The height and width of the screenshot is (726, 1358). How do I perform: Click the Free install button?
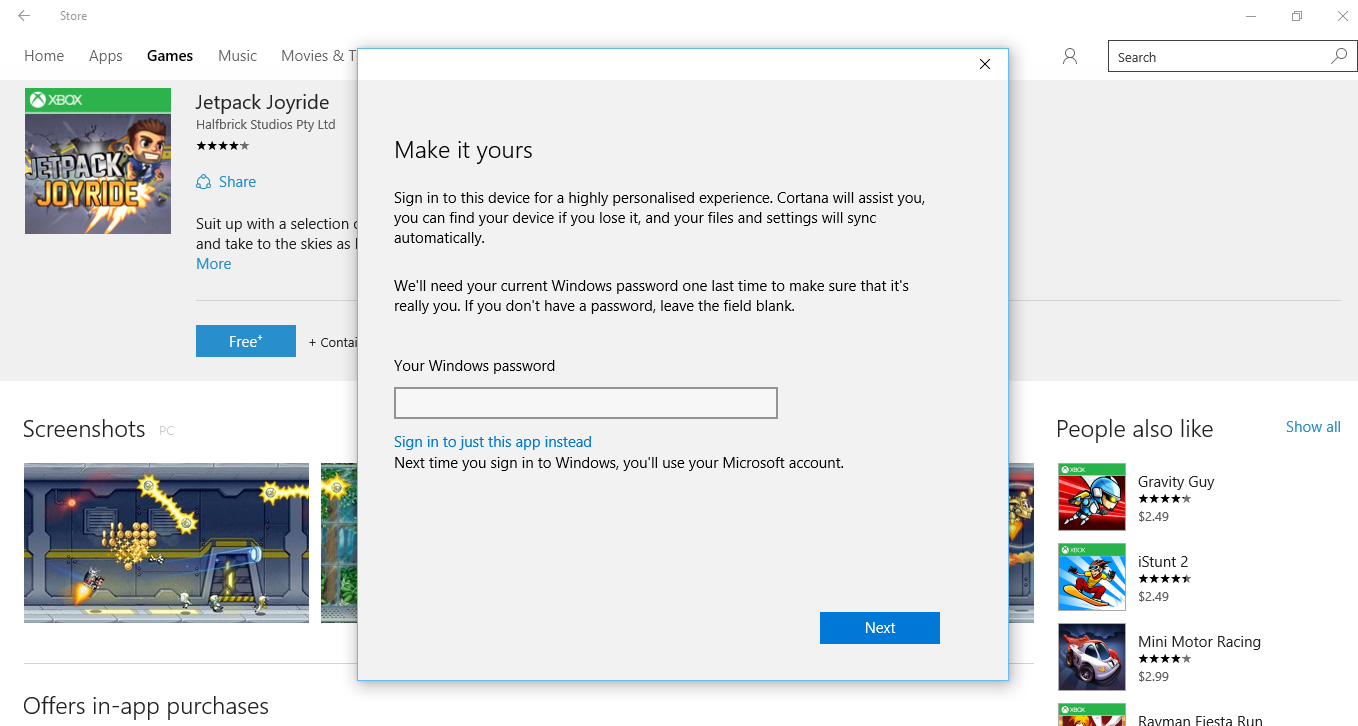[246, 341]
